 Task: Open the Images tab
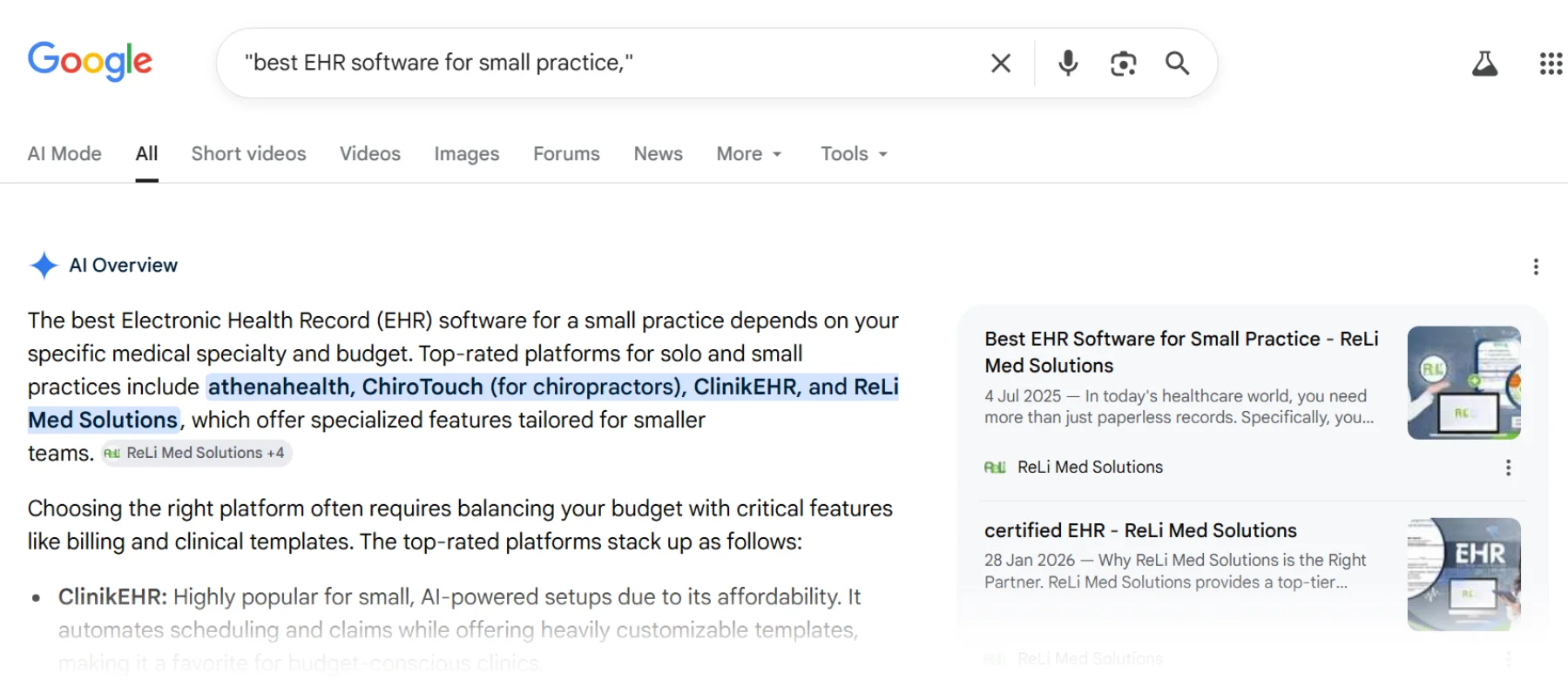tap(467, 153)
